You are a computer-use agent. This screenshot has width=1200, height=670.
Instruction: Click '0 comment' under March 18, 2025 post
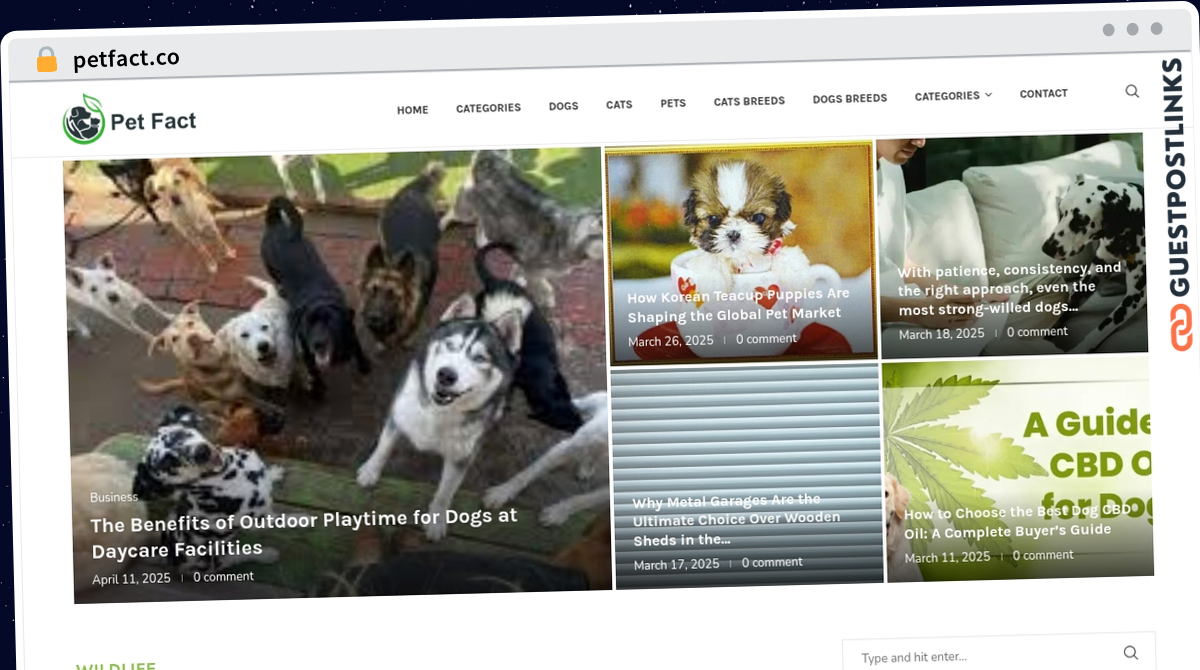click(1037, 331)
